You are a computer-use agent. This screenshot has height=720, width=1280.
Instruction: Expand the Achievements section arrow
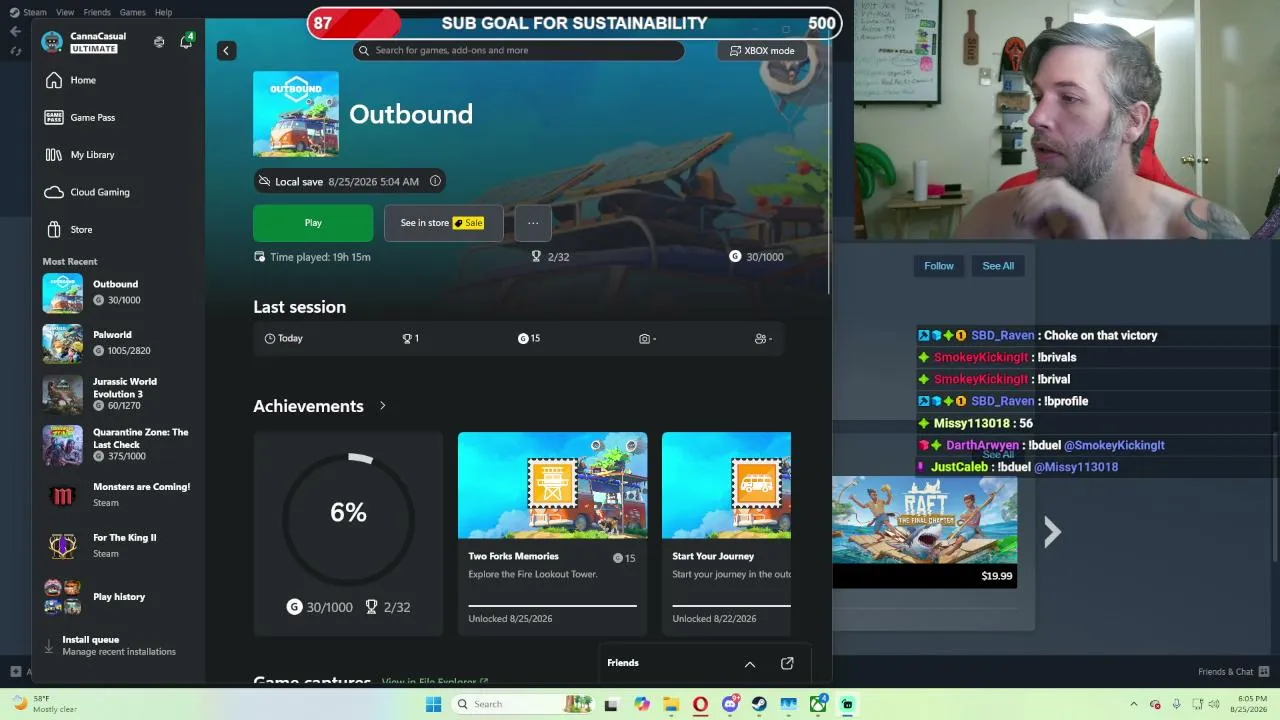(x=382, y=406)
